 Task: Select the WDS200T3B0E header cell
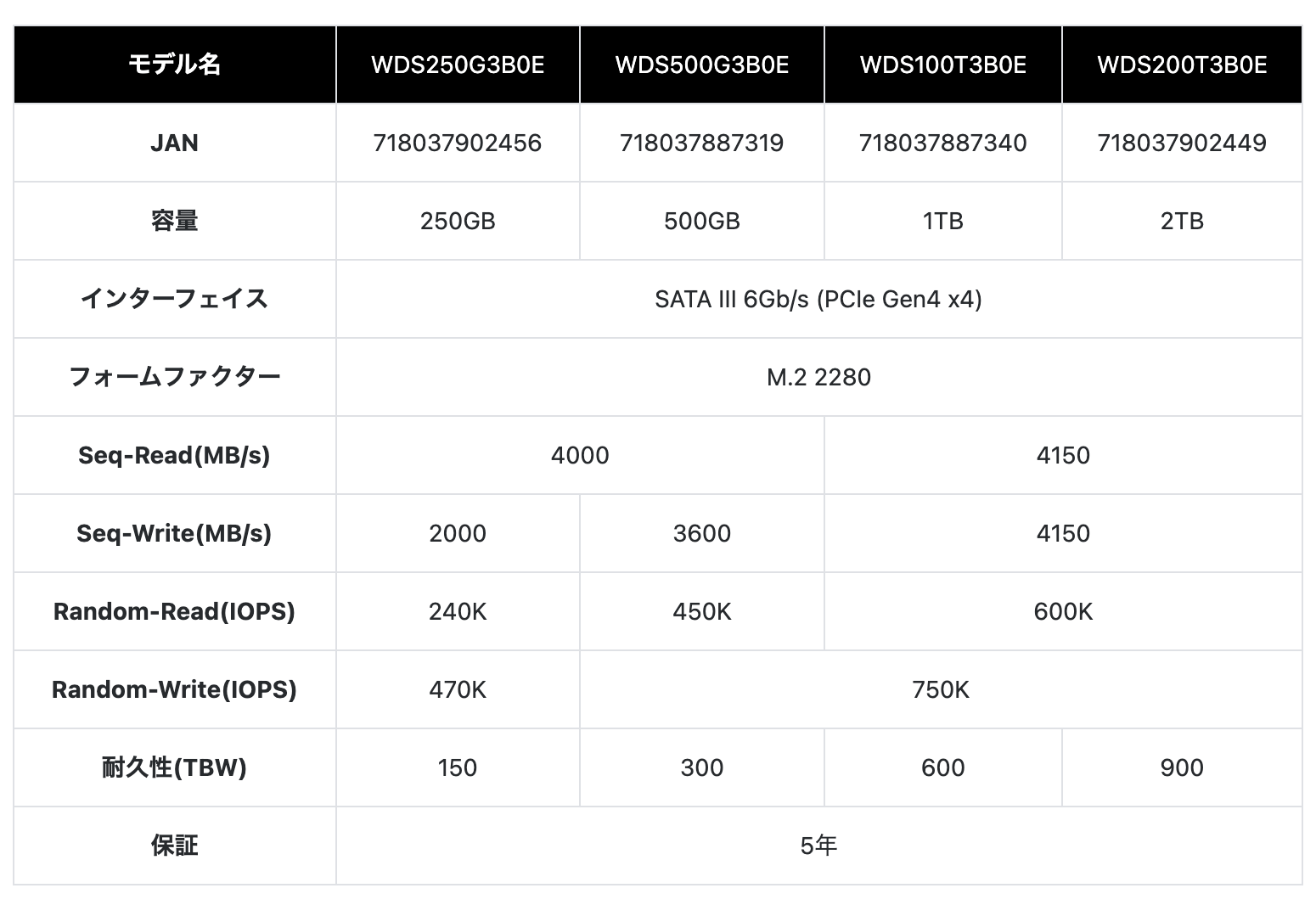(x=1182, y=65)
